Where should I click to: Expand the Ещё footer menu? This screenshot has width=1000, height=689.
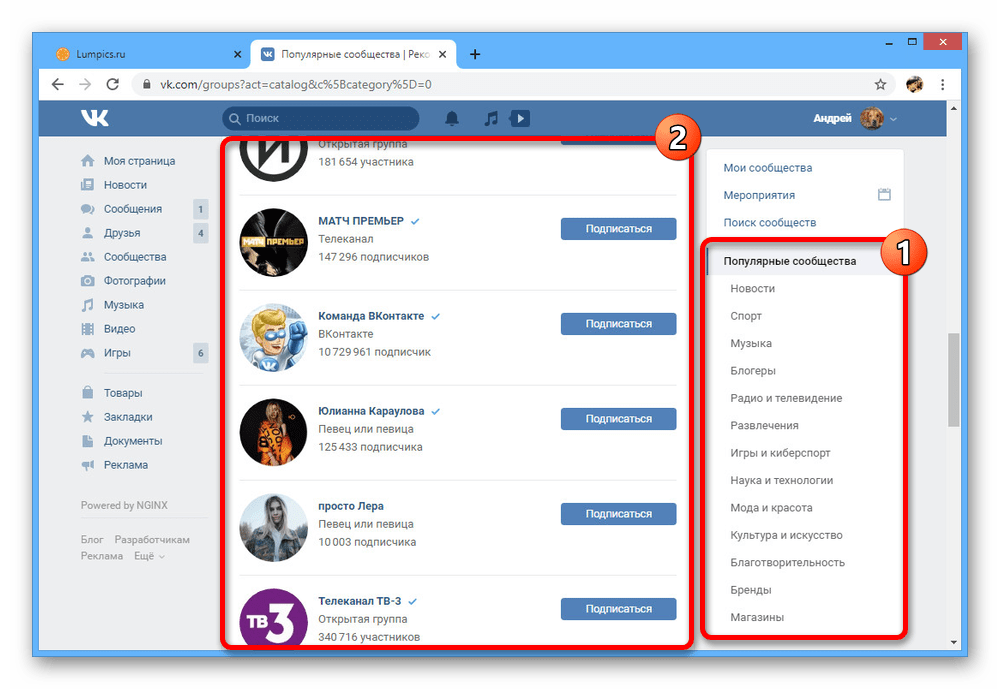[149, 556]
